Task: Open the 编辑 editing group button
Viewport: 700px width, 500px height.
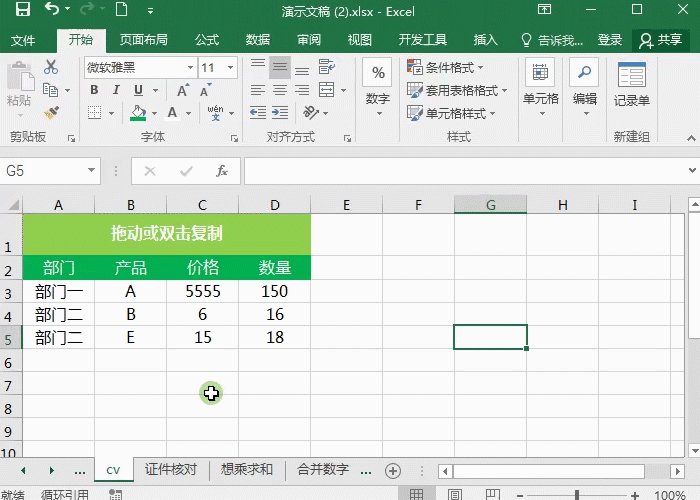Action: [x=585, y=88]
